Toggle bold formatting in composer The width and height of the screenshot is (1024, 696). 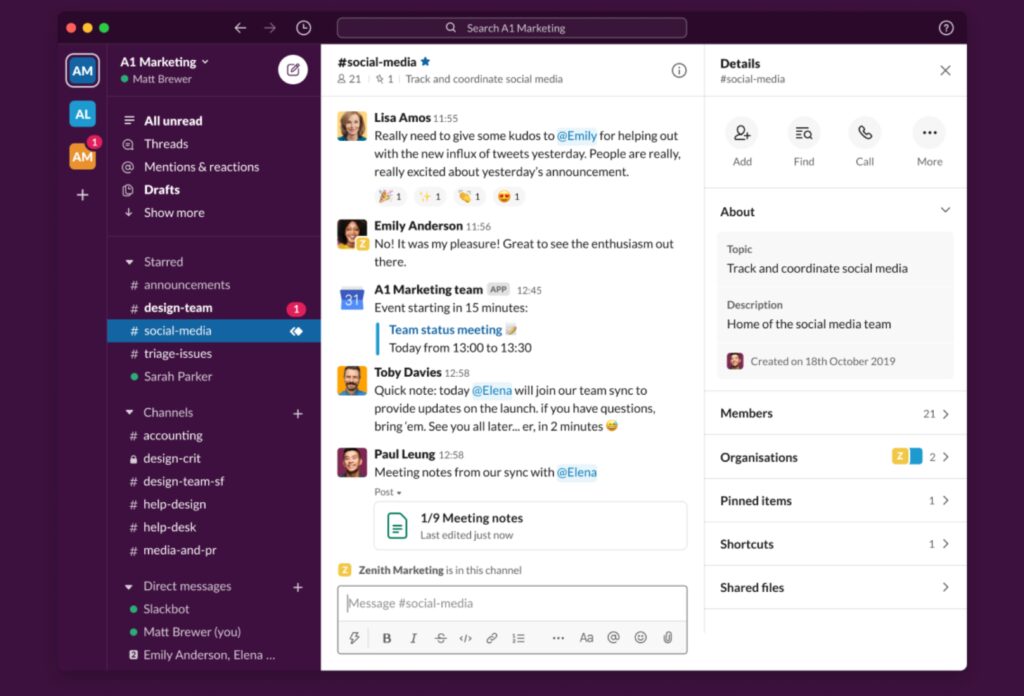pos(387,638)
